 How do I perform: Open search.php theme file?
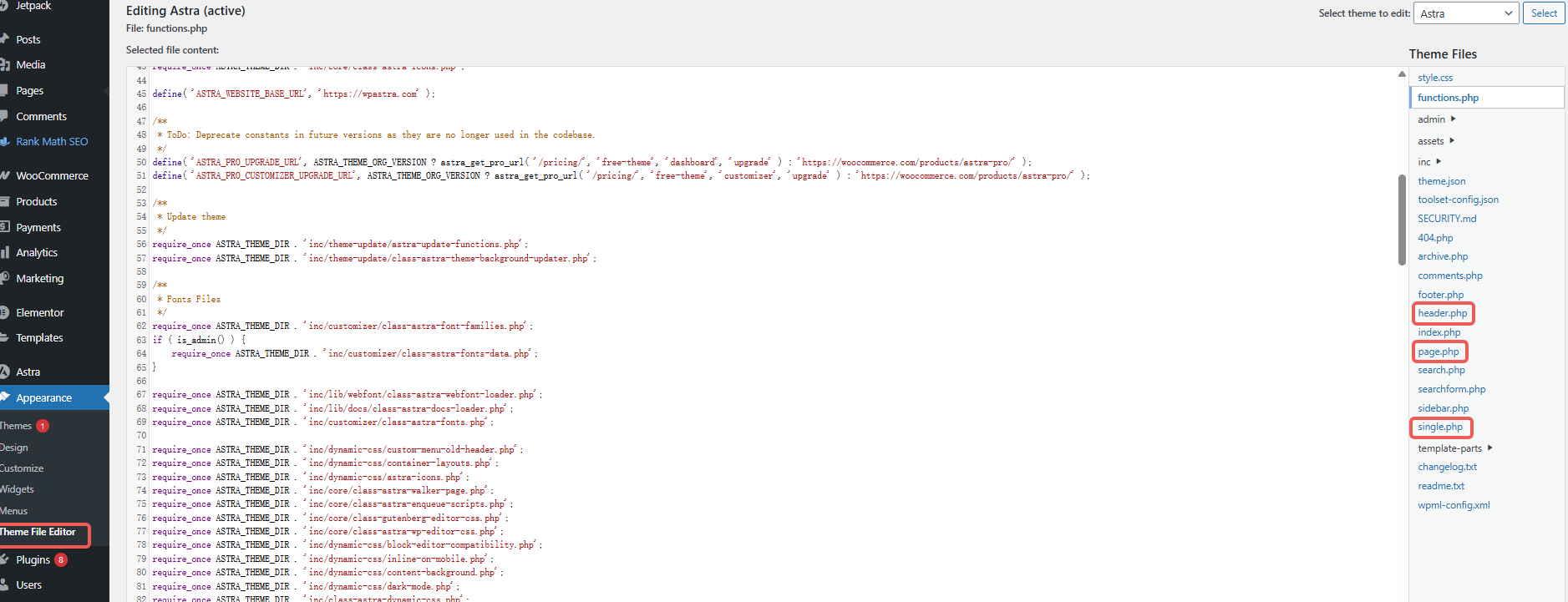point(1441,370)
